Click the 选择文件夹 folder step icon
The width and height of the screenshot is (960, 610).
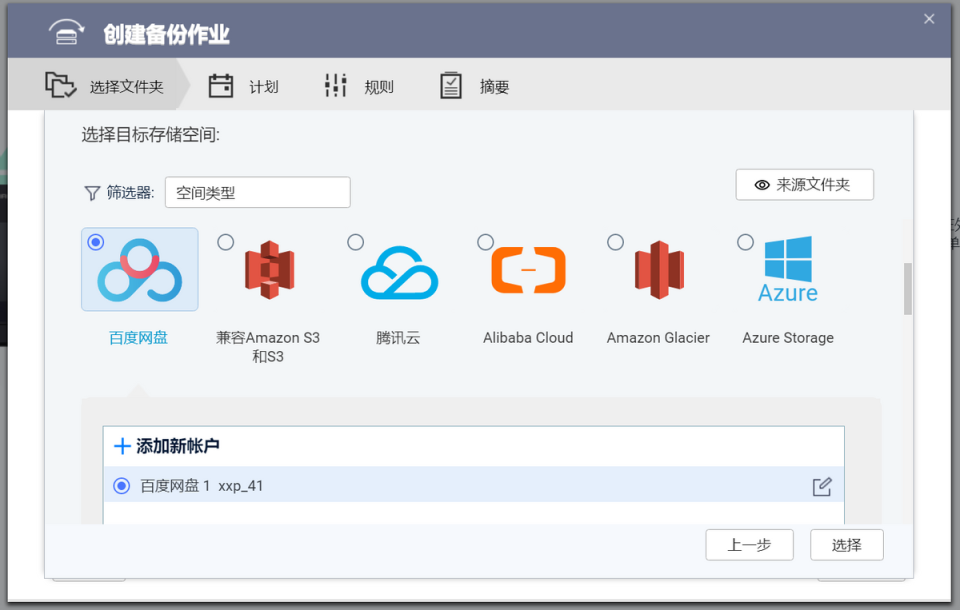coord(61,85)
